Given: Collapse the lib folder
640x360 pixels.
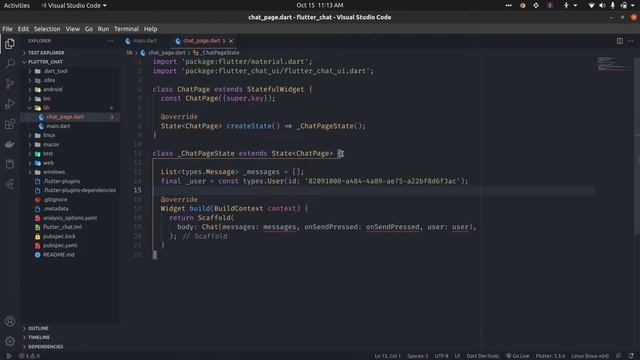Looking at the screenshot, I should [x=46, y=108].
